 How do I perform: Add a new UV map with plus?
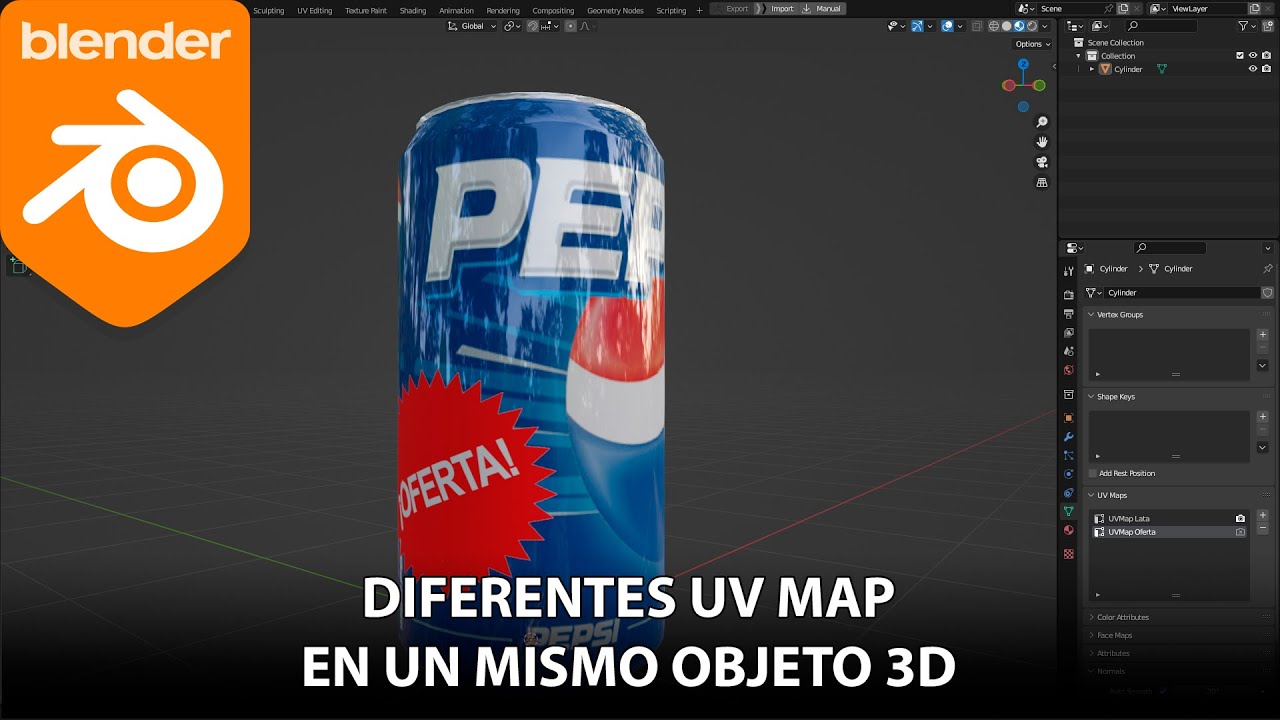[x=1262, y=515]
